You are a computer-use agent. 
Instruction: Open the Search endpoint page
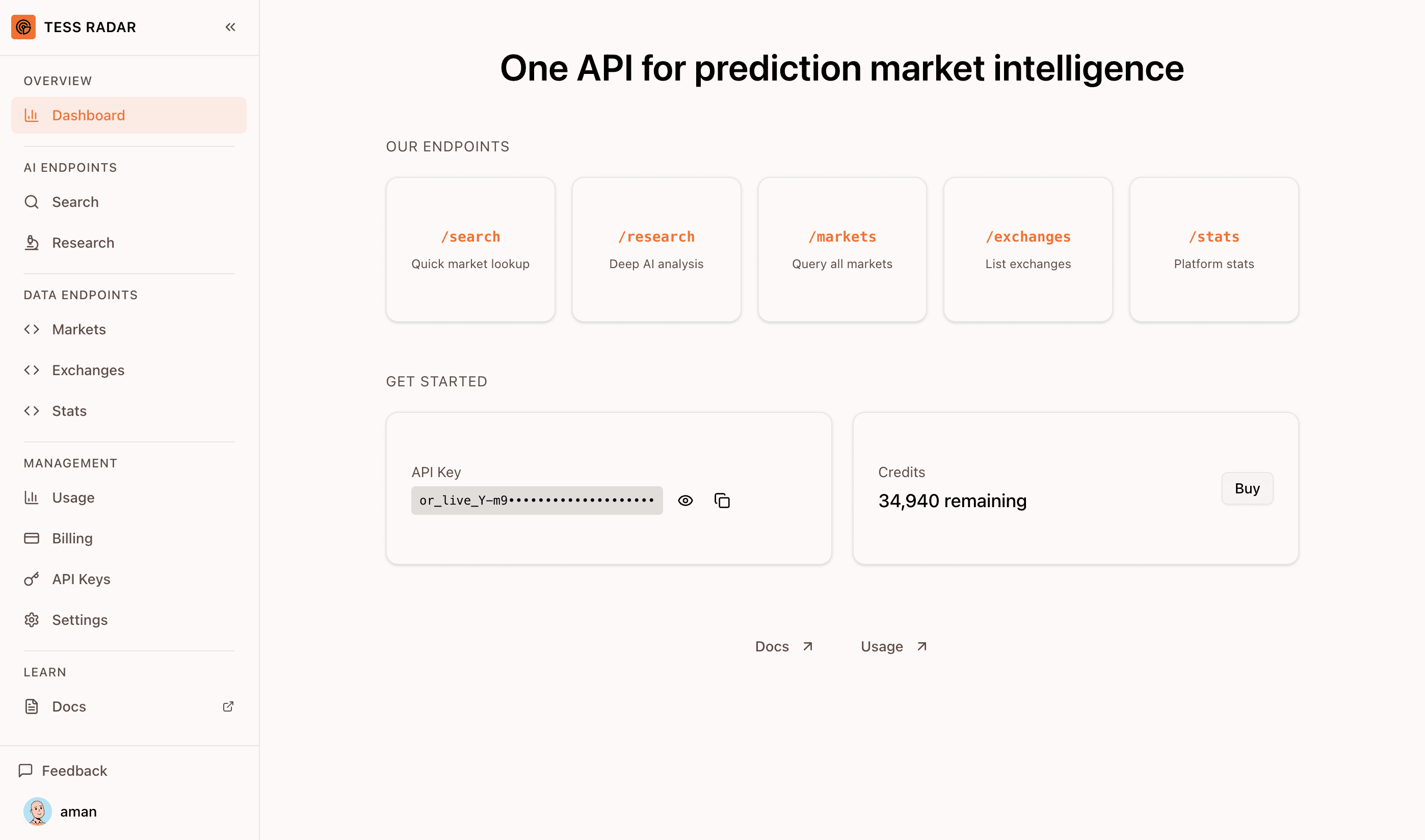pyautogui.click(x=75, y=202)
